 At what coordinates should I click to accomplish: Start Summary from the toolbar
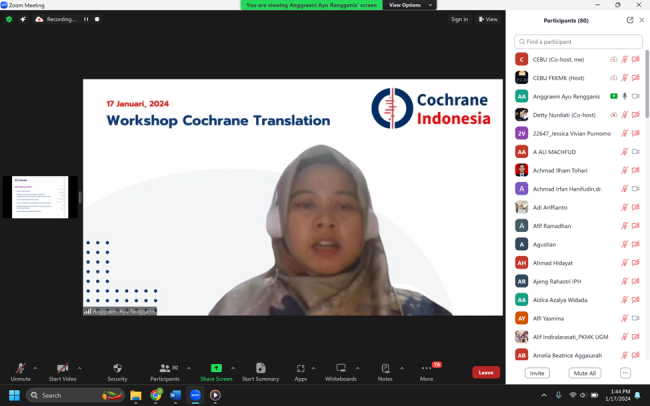click(x=260, y=372)
